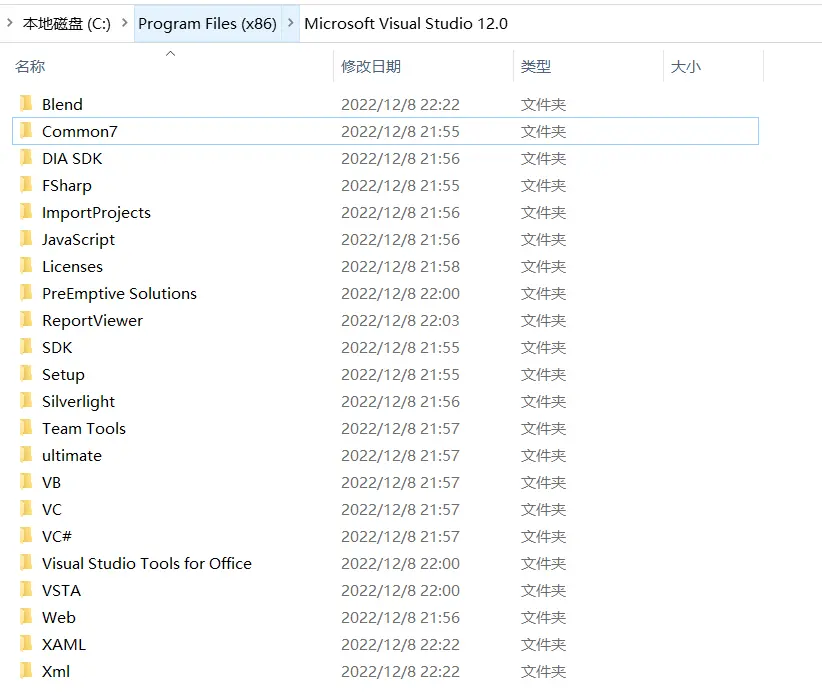Click the Xml folder icon
The width and height of the screenshot is (822, 700).
pos(26,671)
